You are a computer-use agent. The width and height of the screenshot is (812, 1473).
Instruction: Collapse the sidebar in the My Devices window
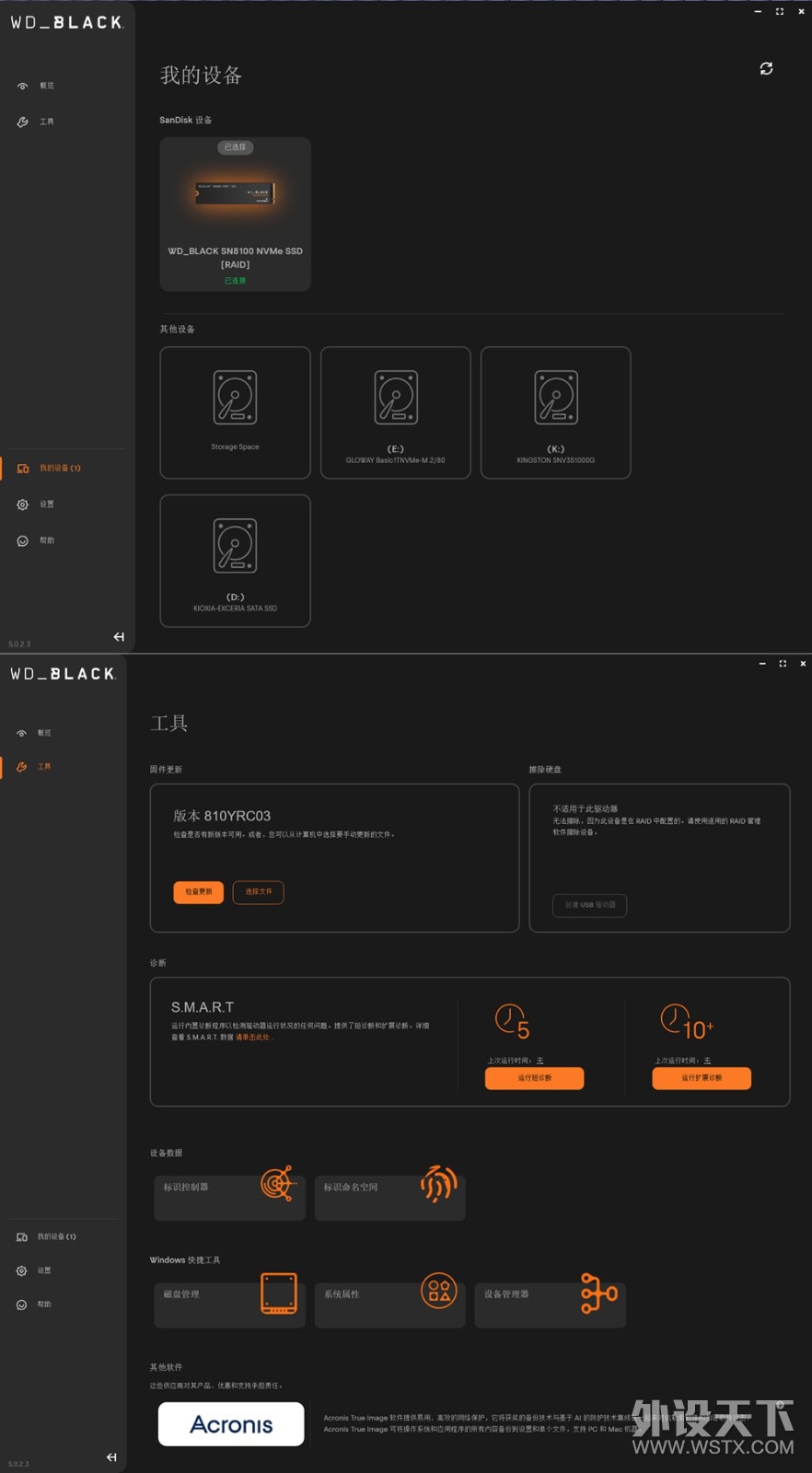[x=119, y=636]
